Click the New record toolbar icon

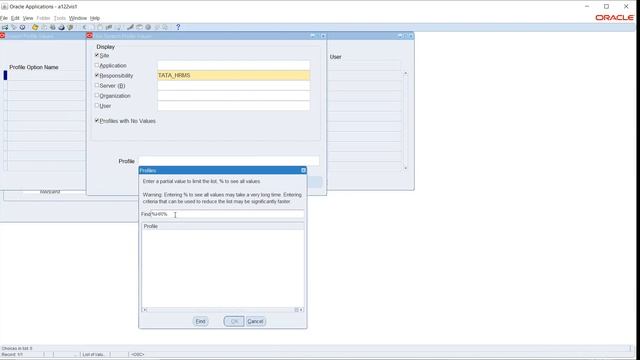[x=5, y=27]
